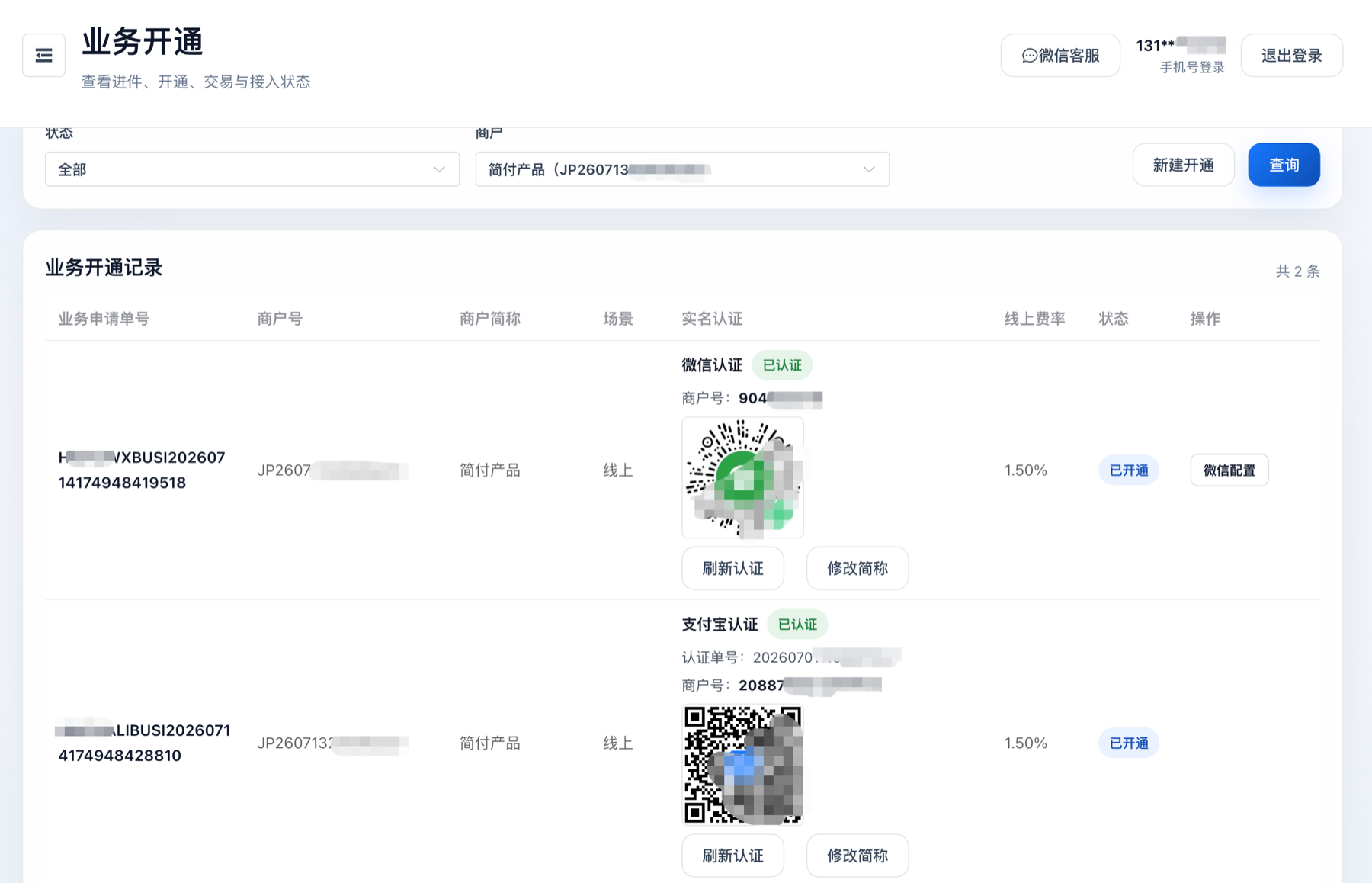Click the WeChat mini-program QR code
This screenshot has width=1372, height=883.
coord(743,477)
